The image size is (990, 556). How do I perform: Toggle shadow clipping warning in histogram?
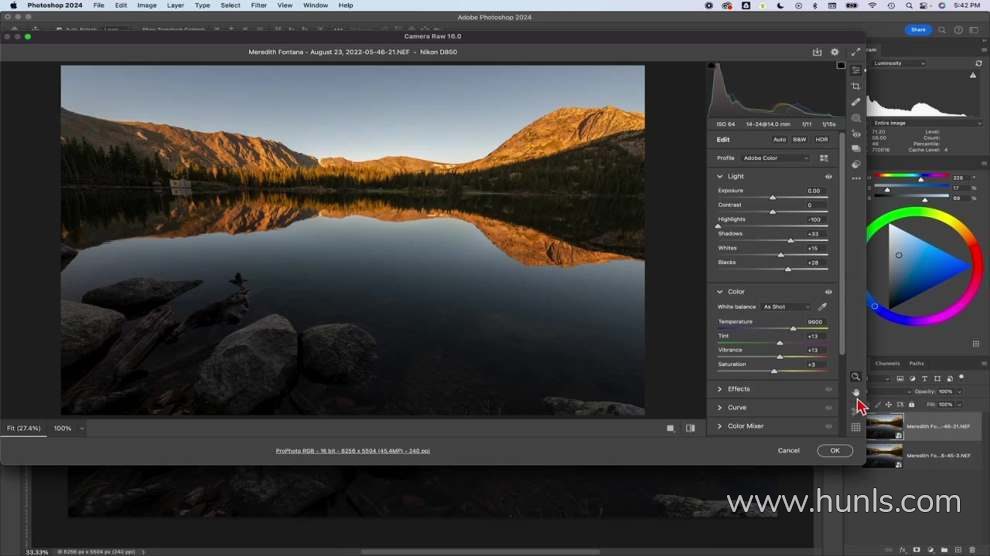(712, 65)
